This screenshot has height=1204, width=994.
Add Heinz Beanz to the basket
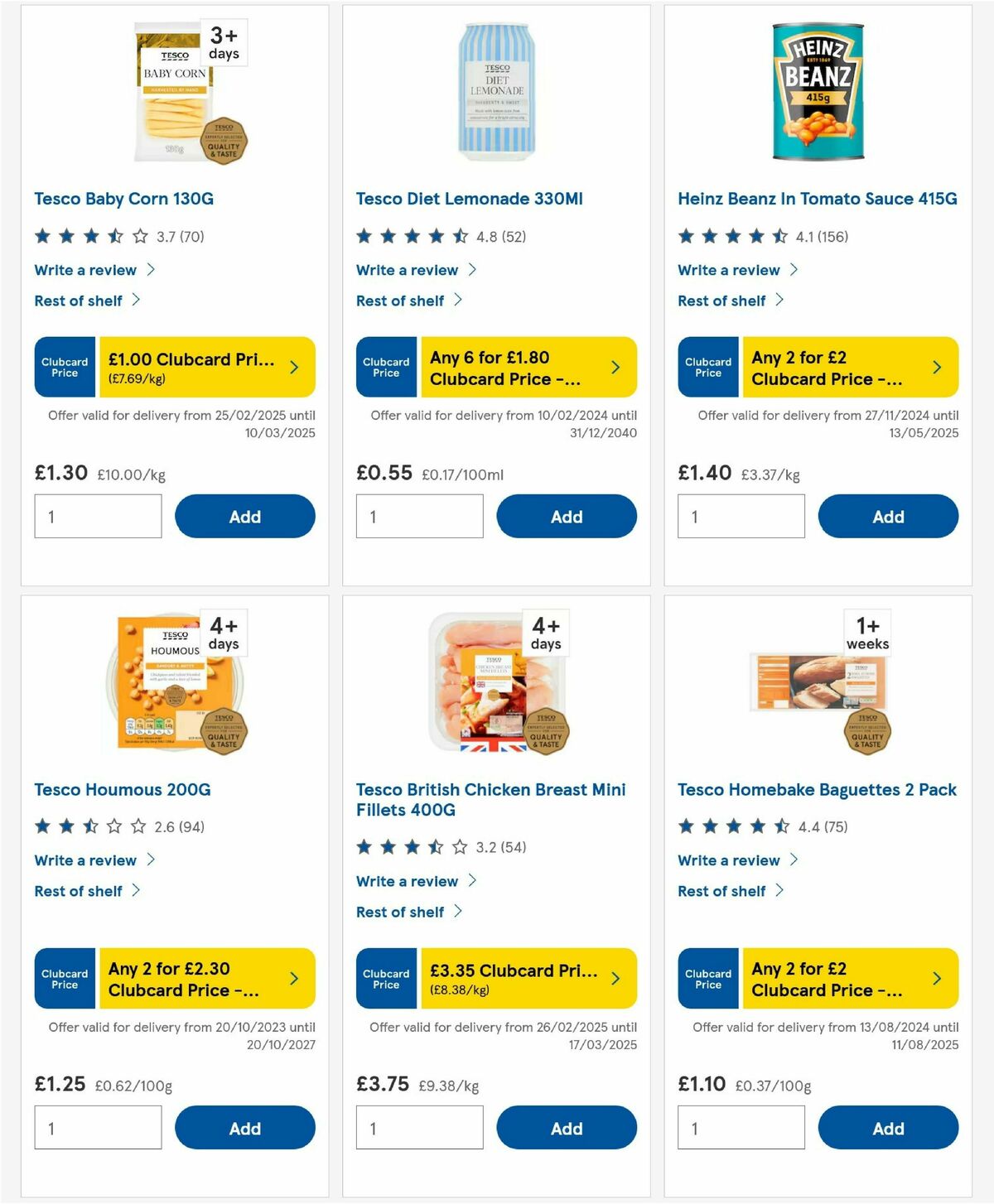coord(888,516)
